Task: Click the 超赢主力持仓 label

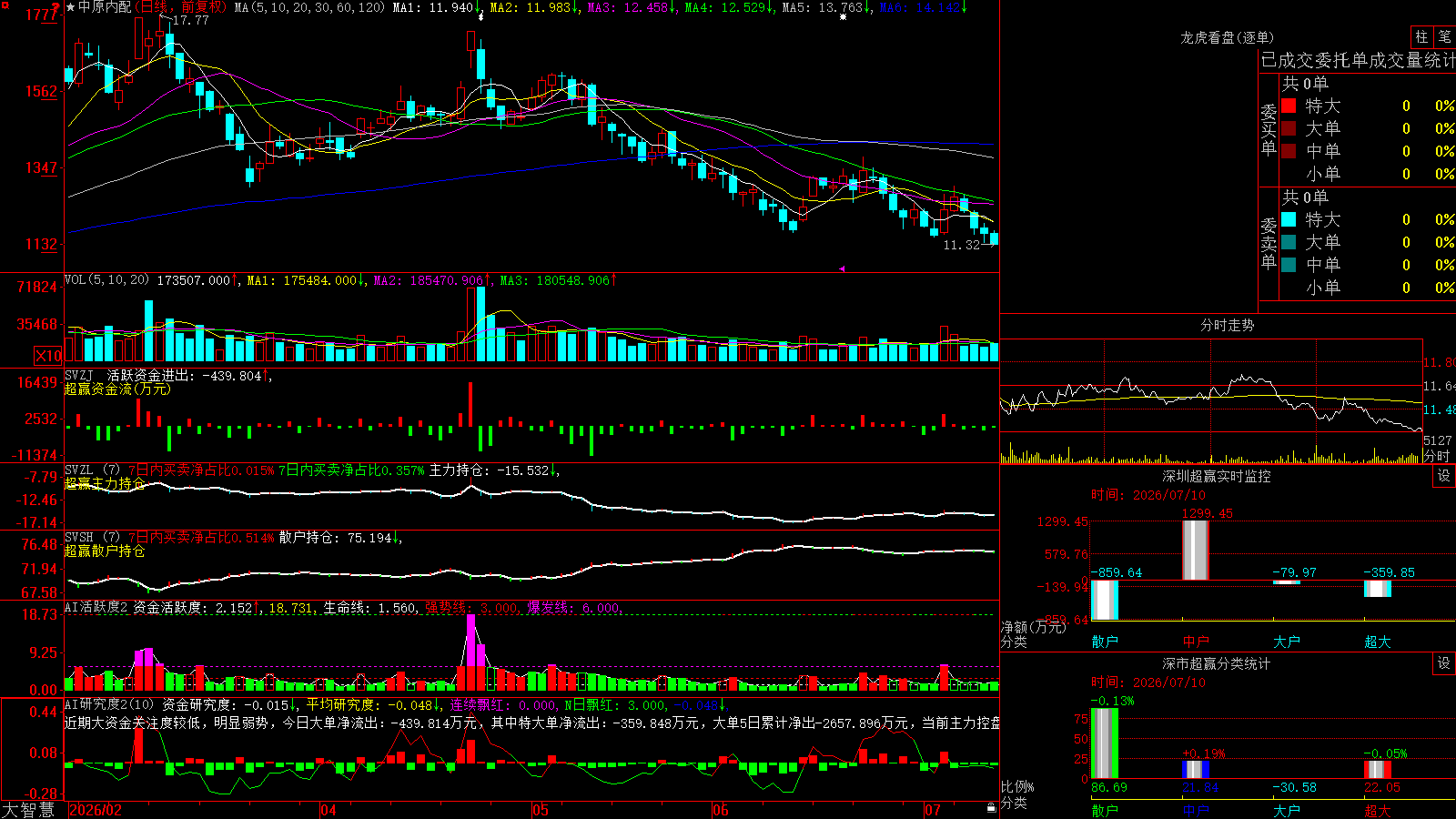Action: pos(105,483)
